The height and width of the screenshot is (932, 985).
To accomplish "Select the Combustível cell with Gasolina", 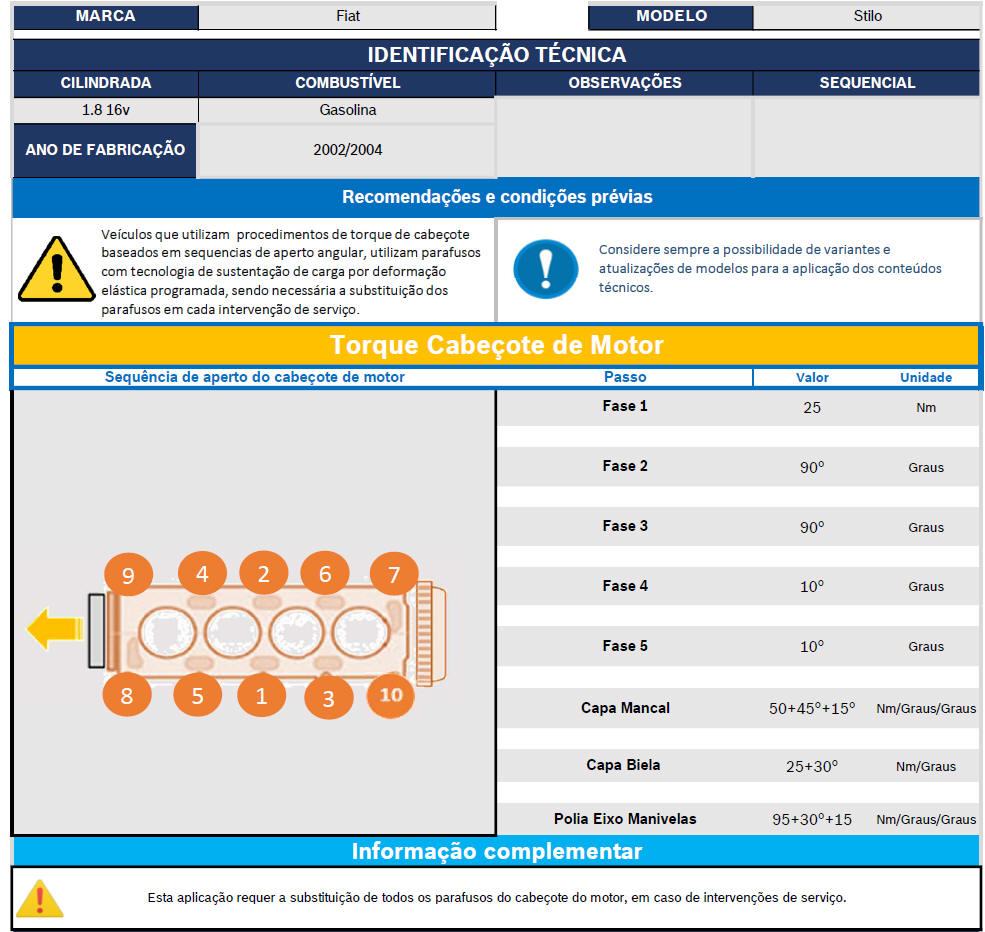I will tap(347, 110).
